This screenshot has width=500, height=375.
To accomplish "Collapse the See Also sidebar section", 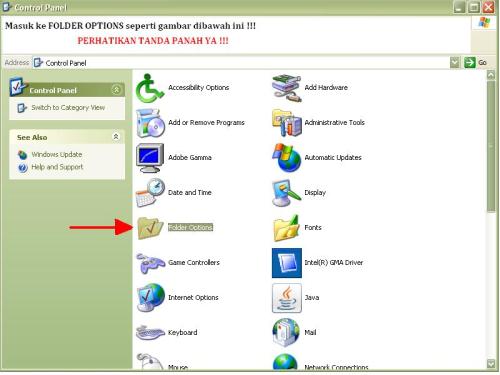I will coord(116,137).
